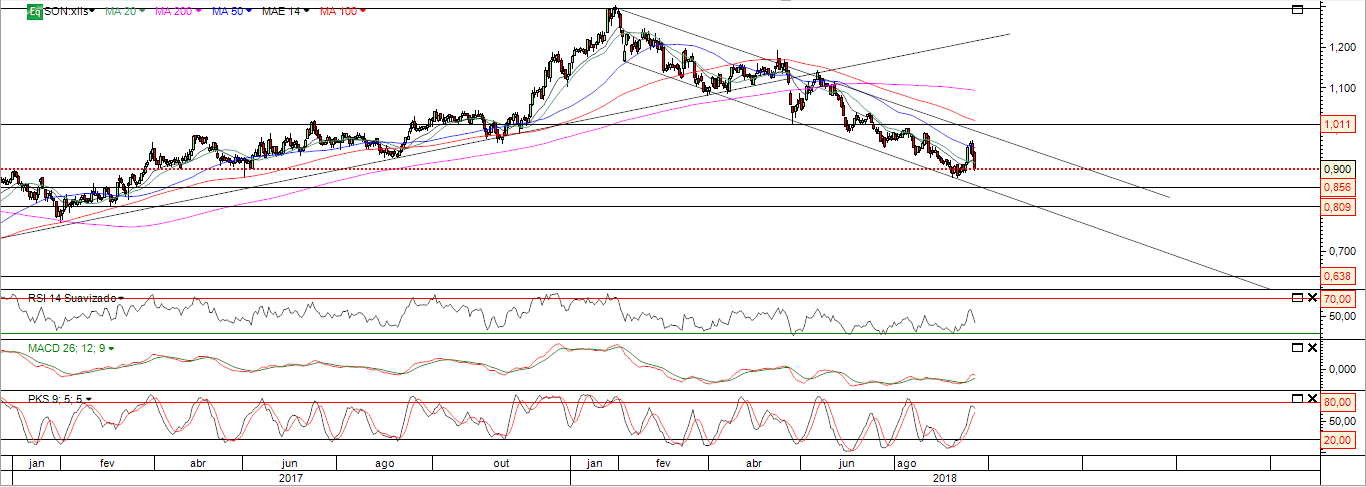Close the RSI 14 Suavizado panel
The image size is (1366, 487).
pos(1312,298)
